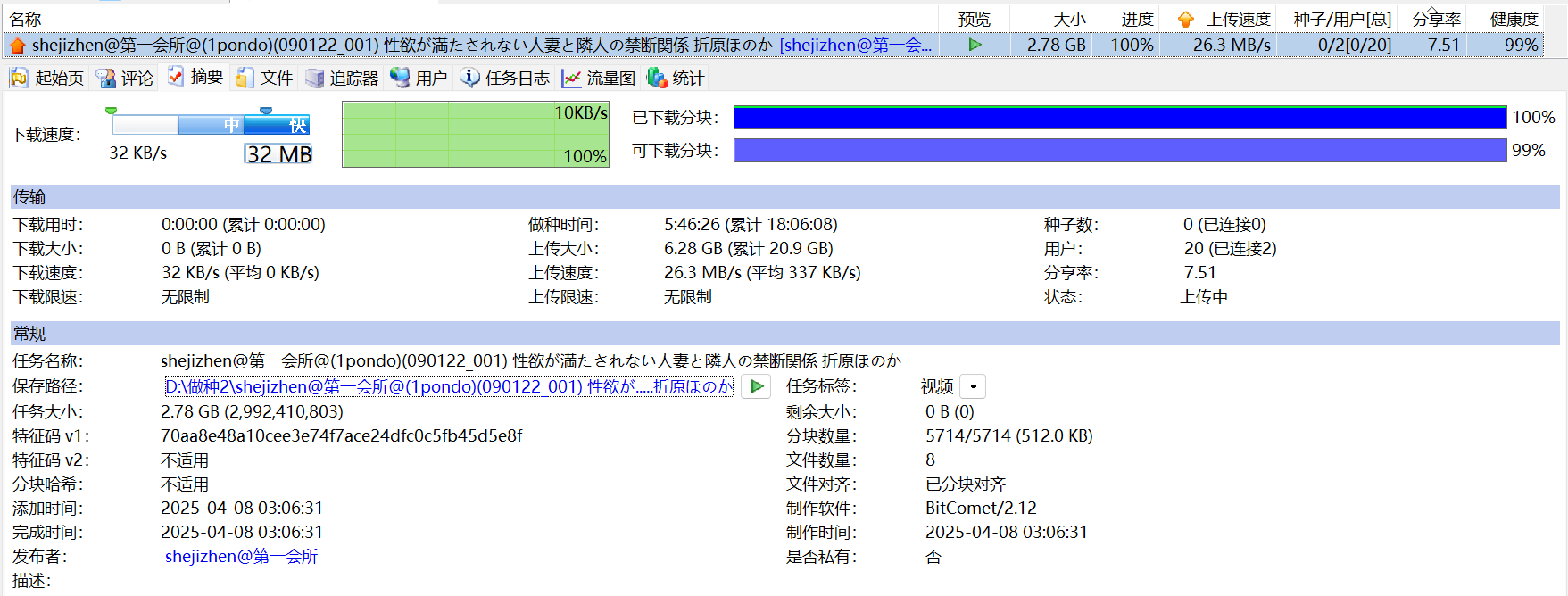The width and height of the screenshot is (1568, 596).
Task: Open the 流量图 traffic chart tab
Action: tap(599, 79)
